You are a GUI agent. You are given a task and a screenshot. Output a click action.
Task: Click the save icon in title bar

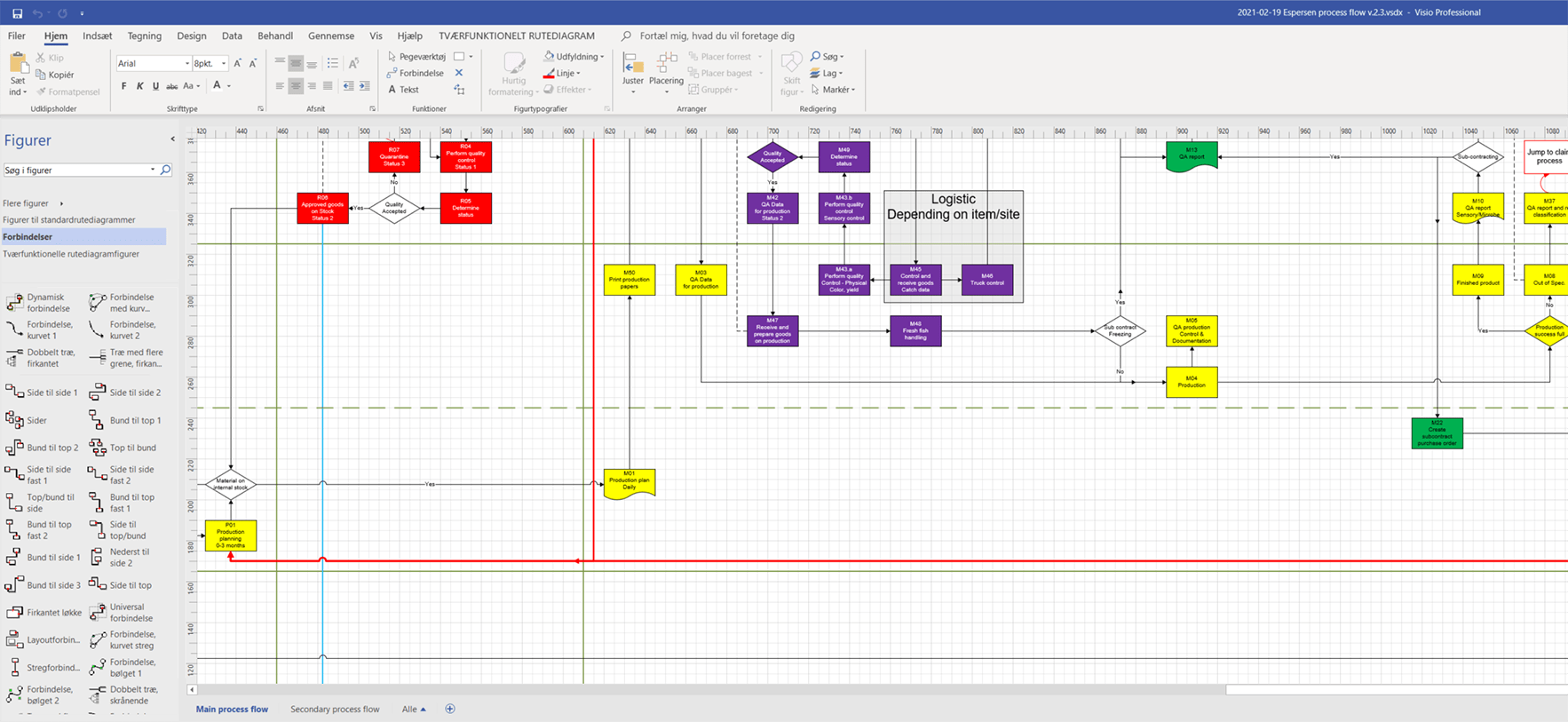pyautogui.click(x=17, y=13)
